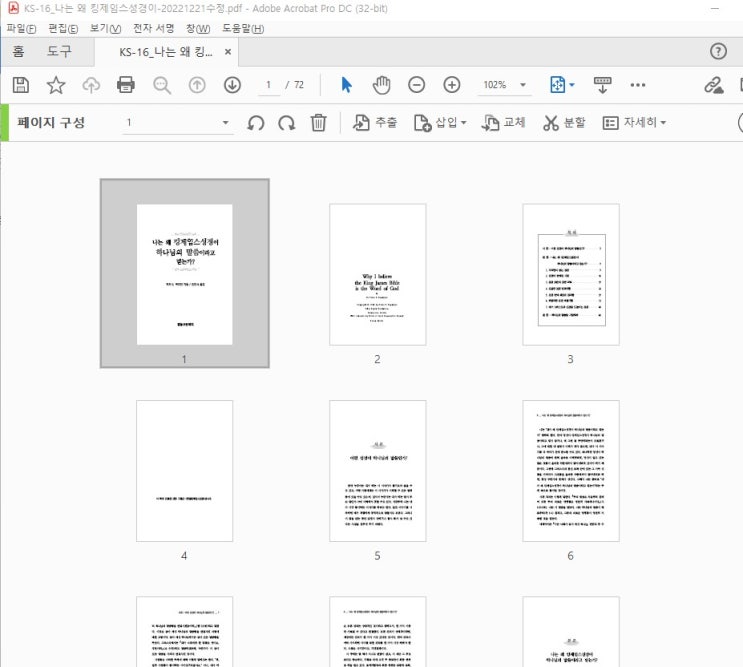Screen dimensions: 743x667
Task: Select page 2 thumbnail
Action: coord(378,275)
